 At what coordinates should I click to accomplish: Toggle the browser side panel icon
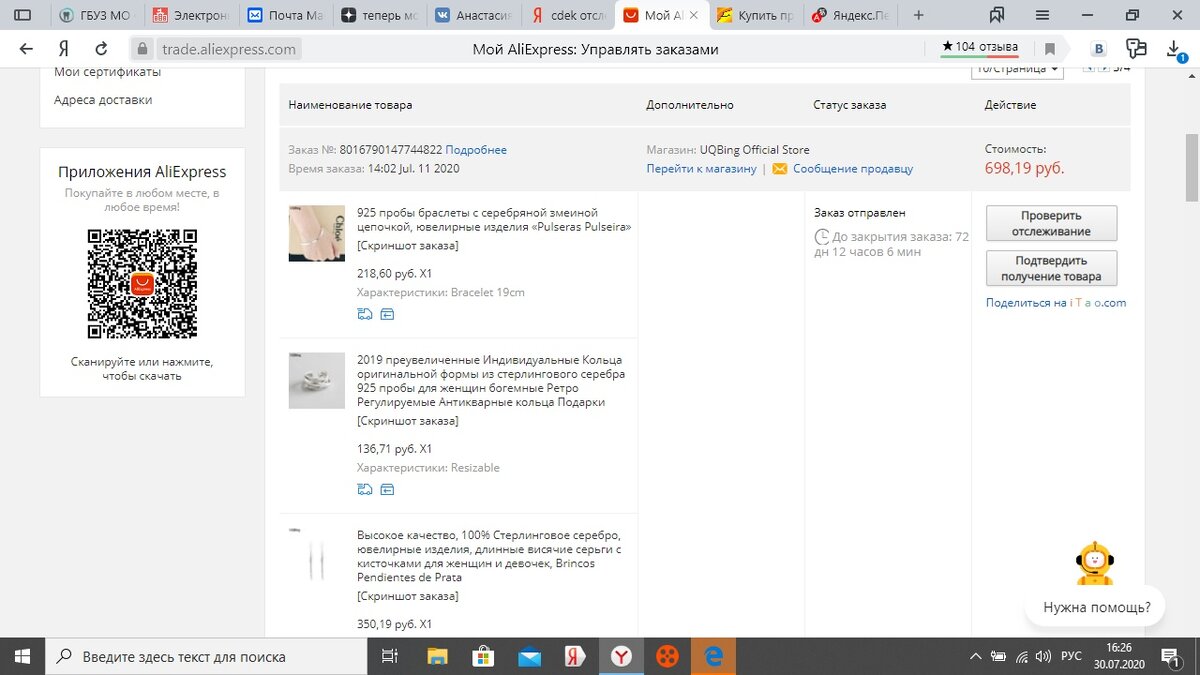pos(22,15)
